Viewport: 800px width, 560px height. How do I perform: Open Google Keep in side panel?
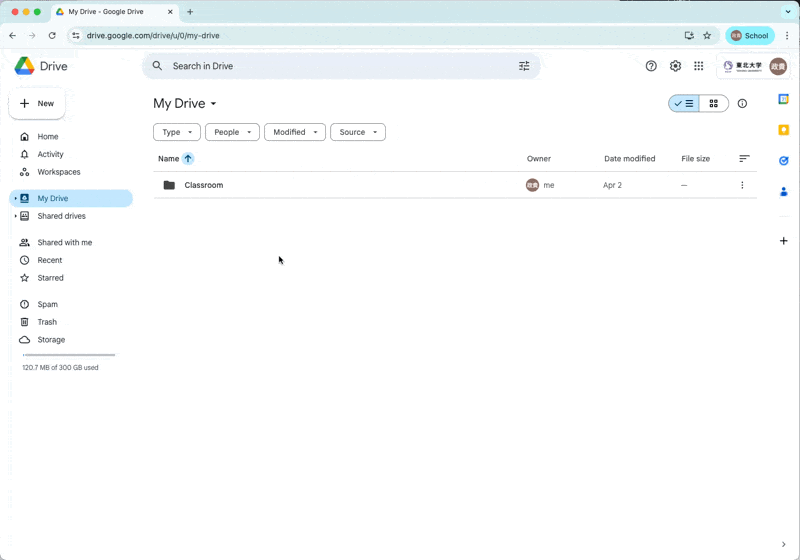[783, 130]
